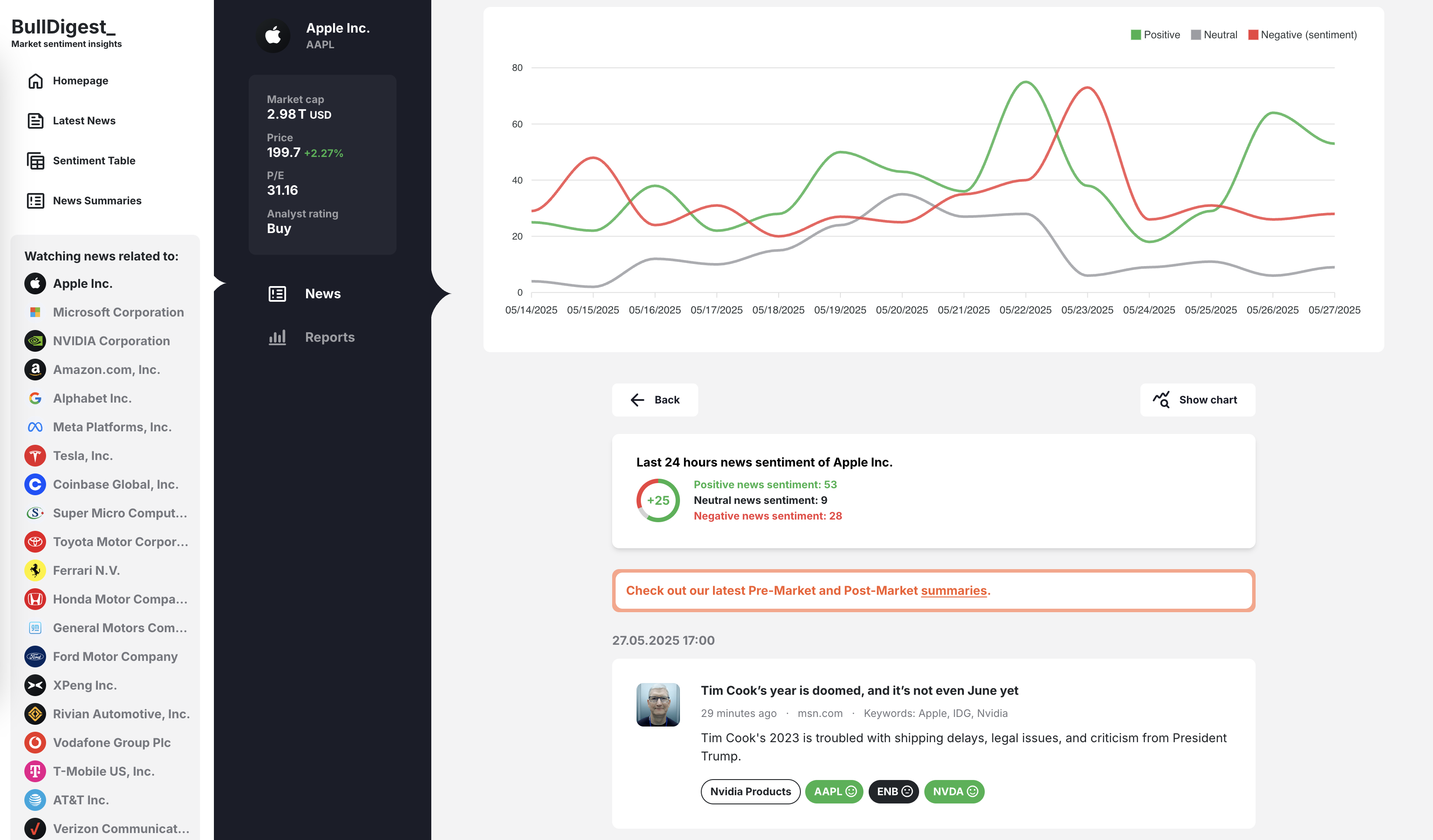The height and width of the screenshot is (840, 1433).
Task: Switch to the News tab
Action: [323, 293]
